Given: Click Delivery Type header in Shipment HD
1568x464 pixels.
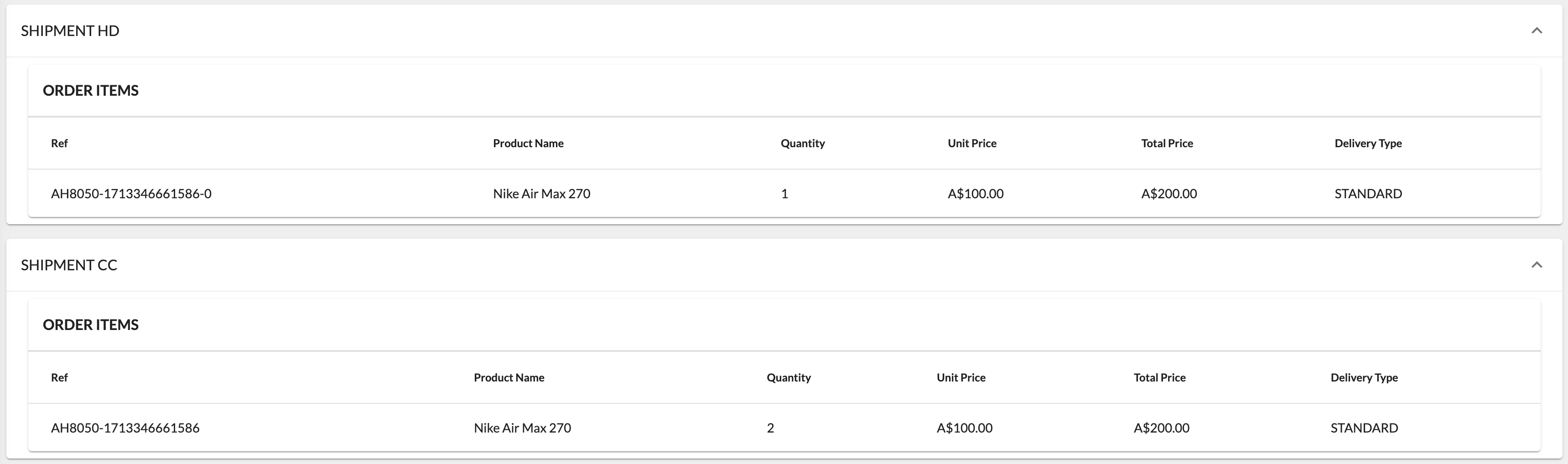Looking at the screenshot, I should tap(1368, 143).
